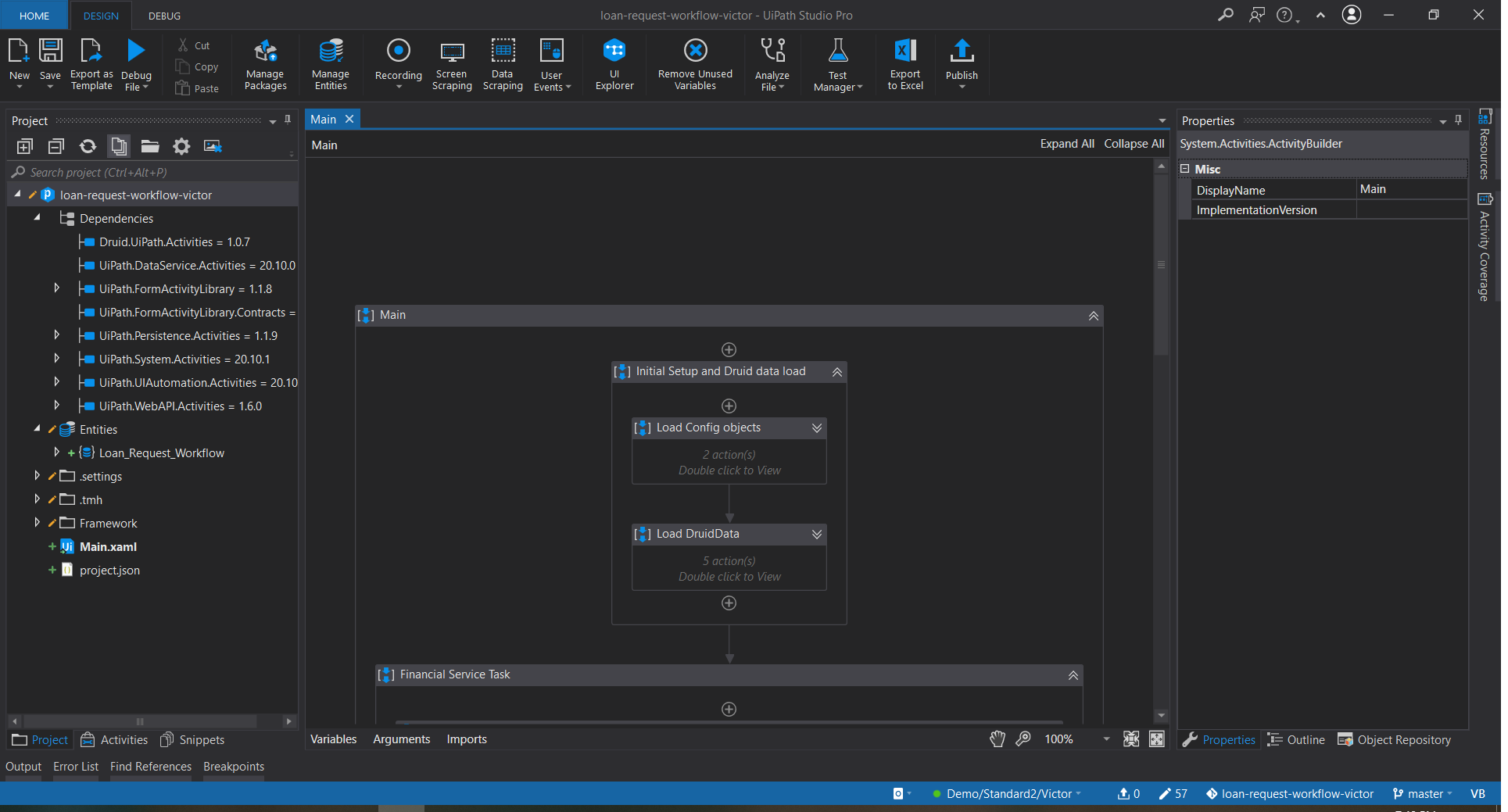Collapse the Dependencies tree node

37,218
